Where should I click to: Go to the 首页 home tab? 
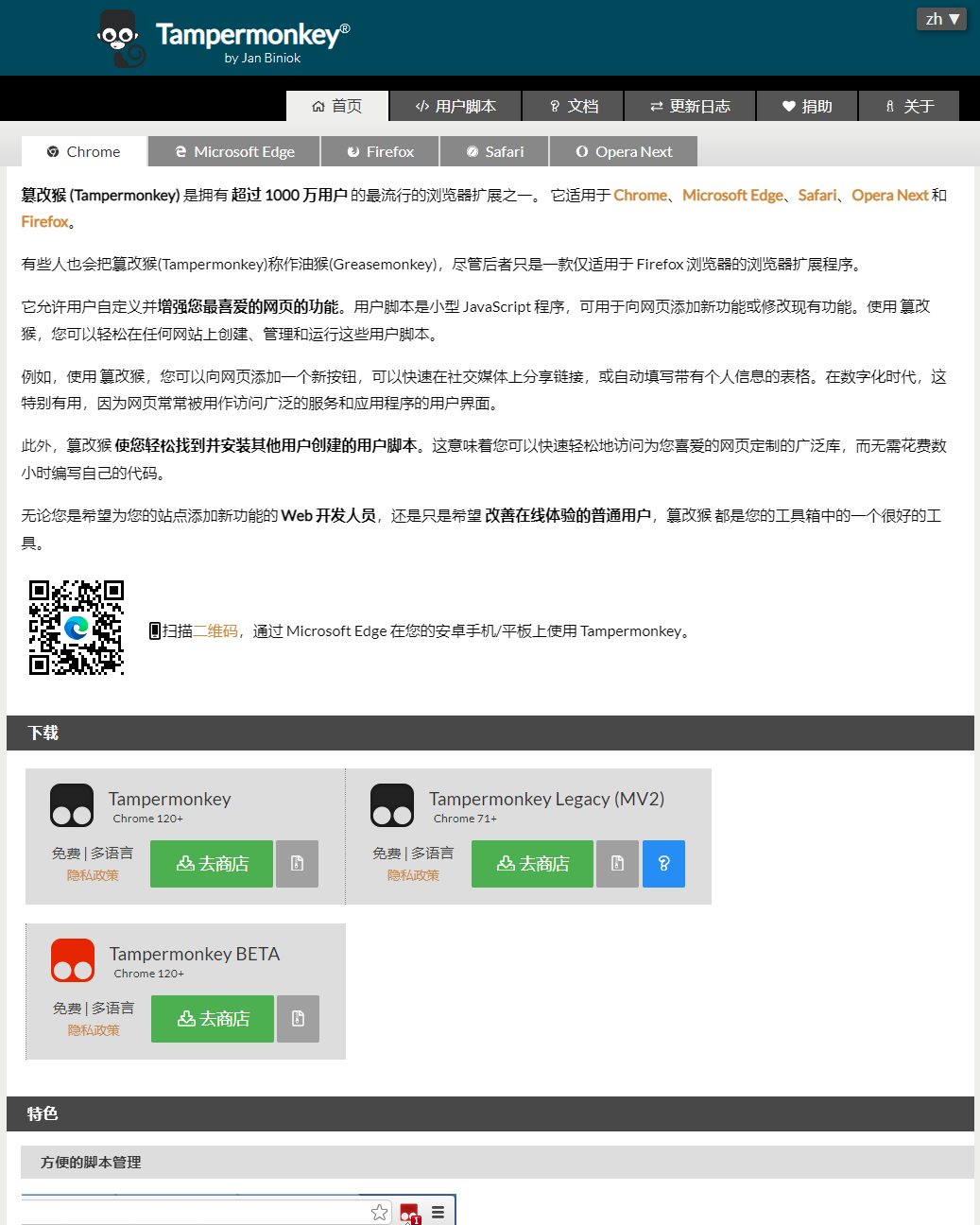pyautogui.click(x=337, y=106)
